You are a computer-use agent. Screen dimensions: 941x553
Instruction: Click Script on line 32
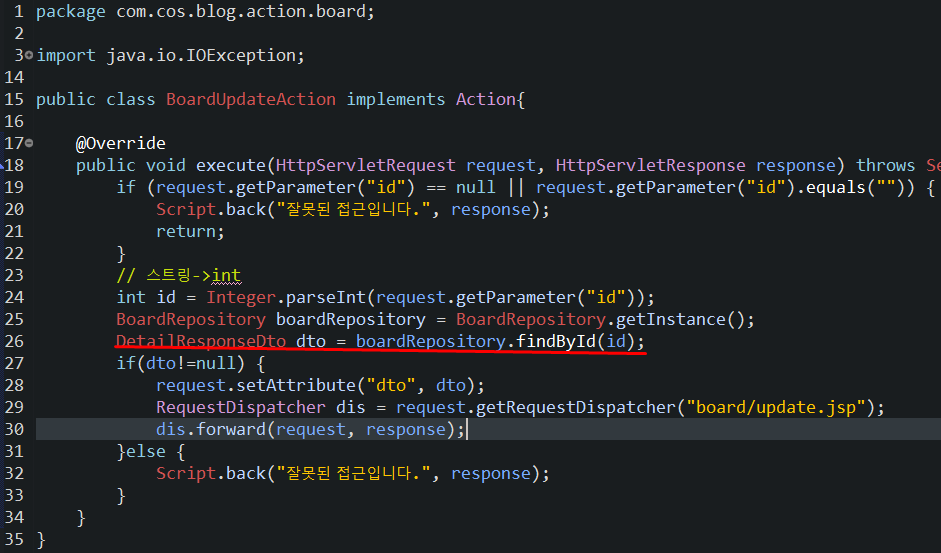tap(186, 473)
